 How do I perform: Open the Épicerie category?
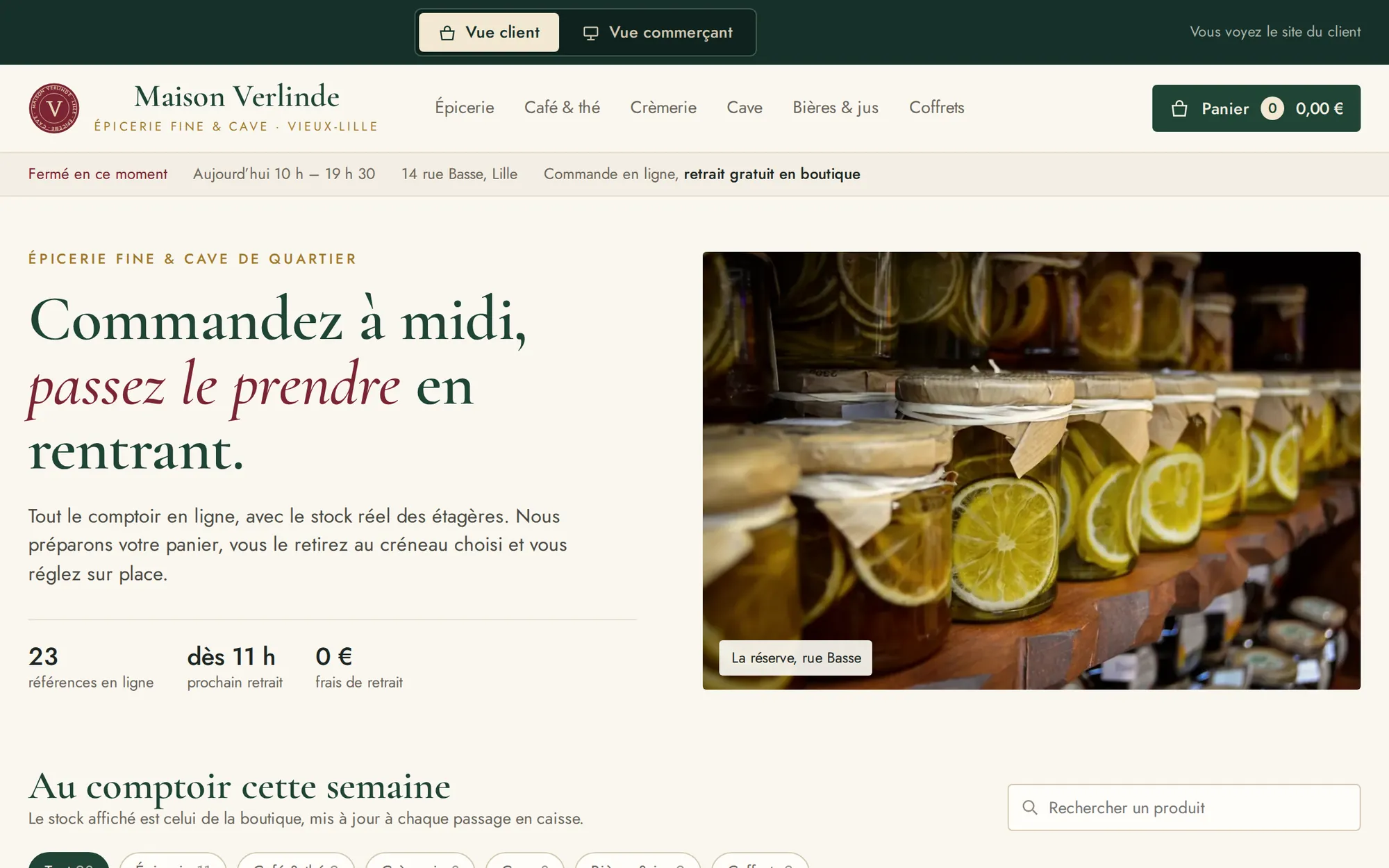pos(465,108)
